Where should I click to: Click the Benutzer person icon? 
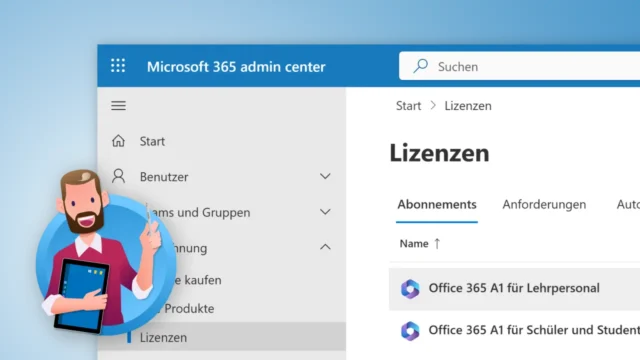pos(118,176)
